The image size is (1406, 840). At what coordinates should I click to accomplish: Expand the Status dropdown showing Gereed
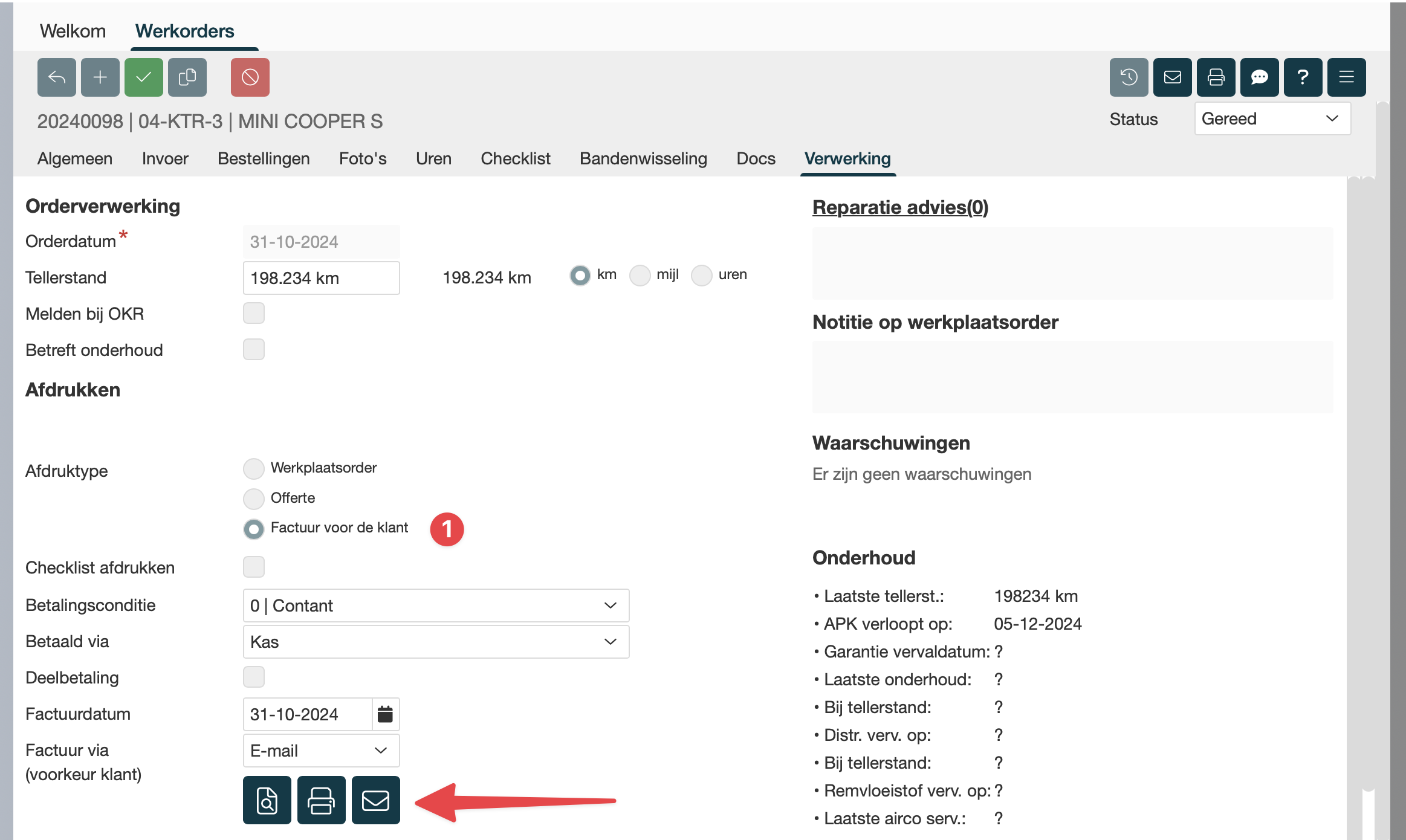(x=1272, y=118)
